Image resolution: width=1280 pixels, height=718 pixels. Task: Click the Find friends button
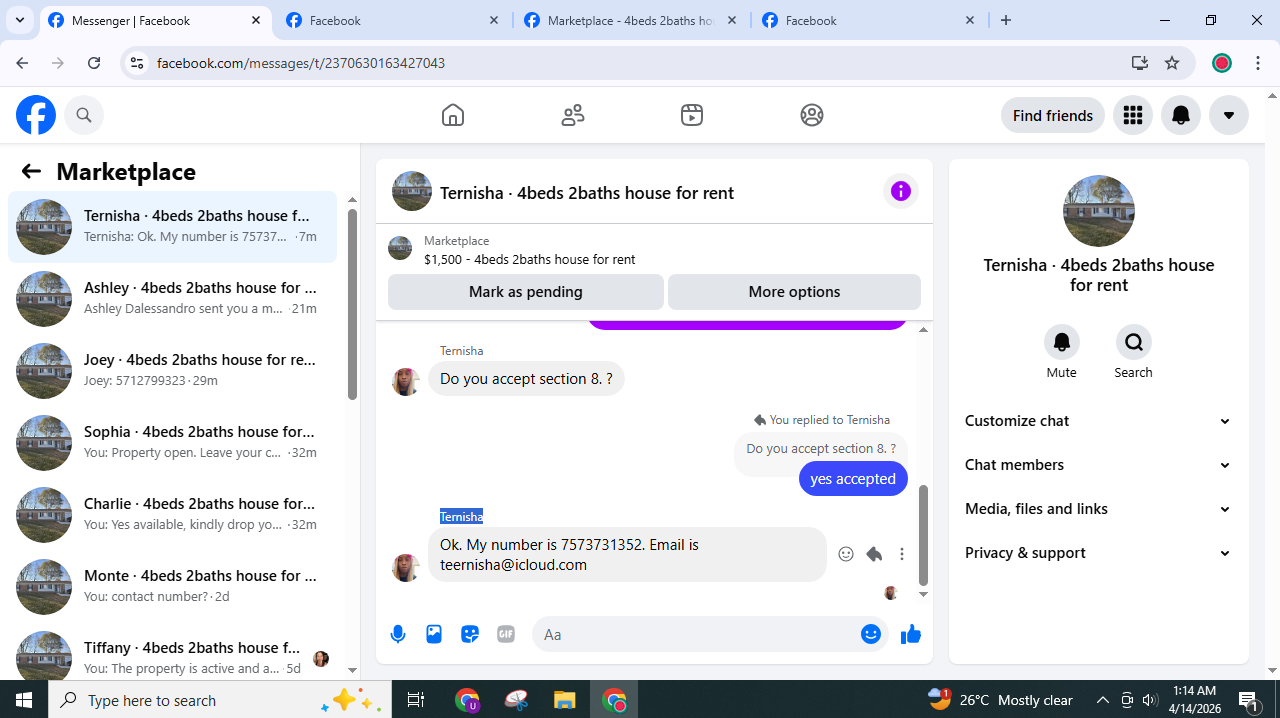click(1053, 115)
